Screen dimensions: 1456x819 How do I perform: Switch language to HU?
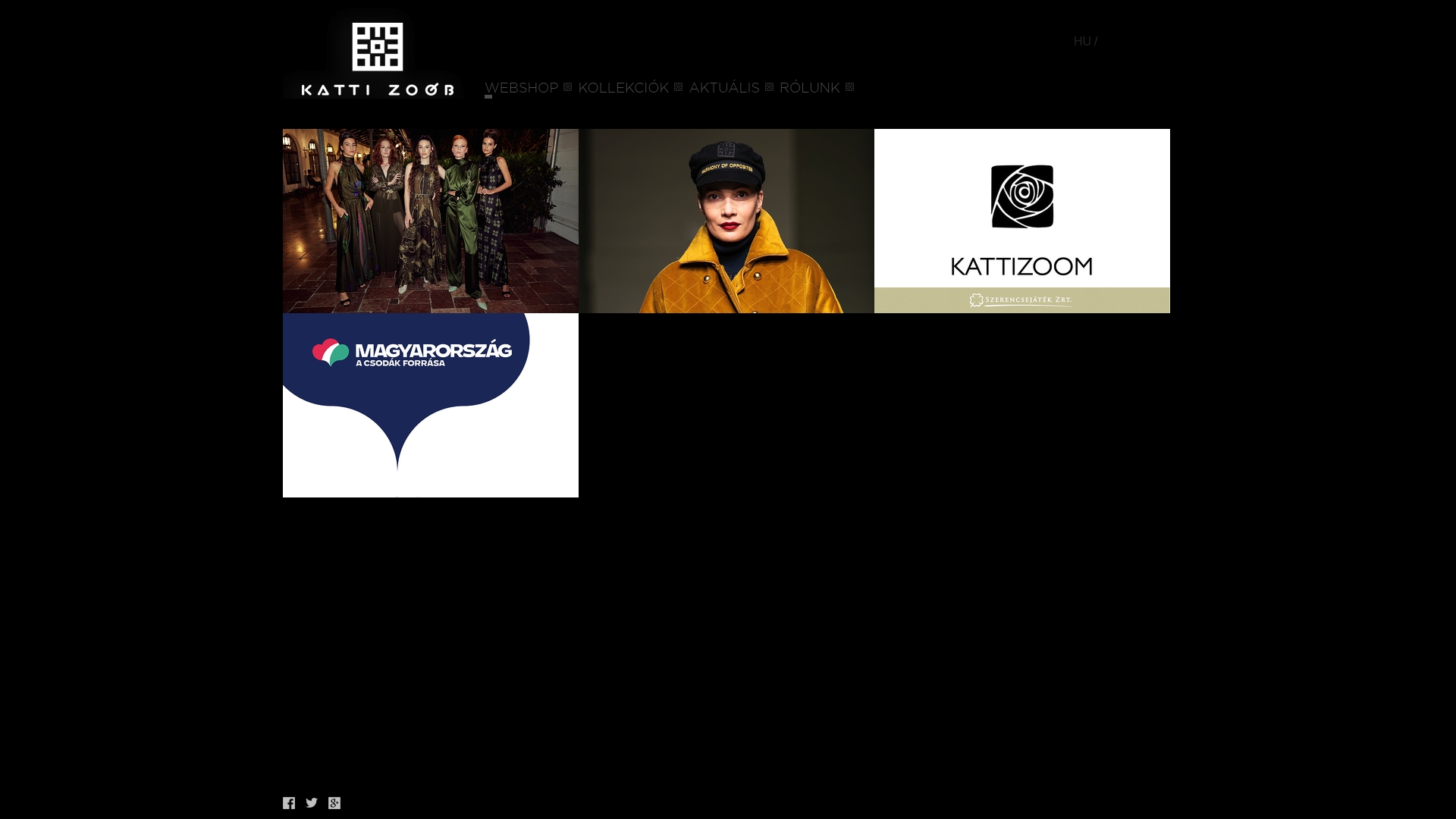(1082, 42)
